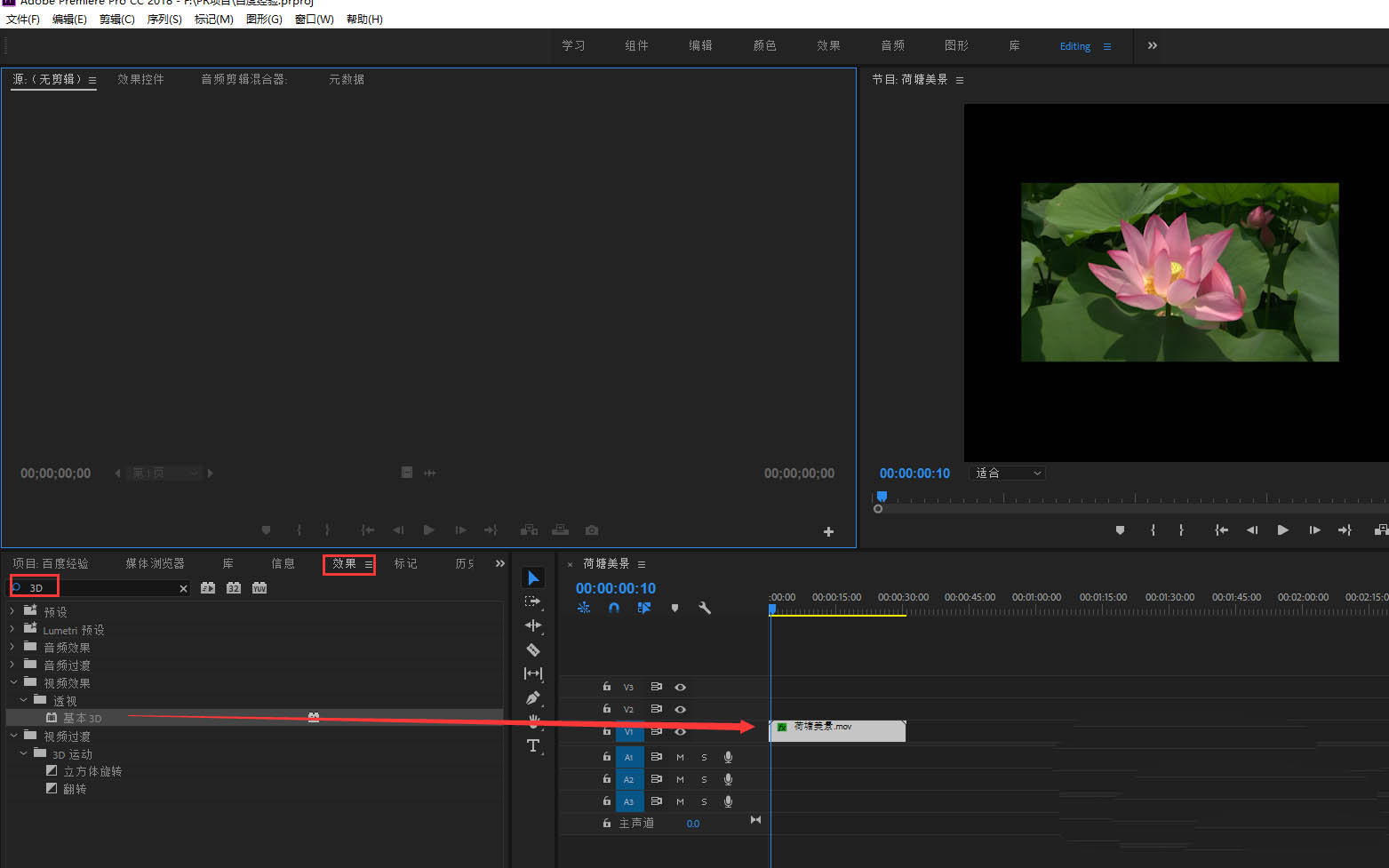Toggle lock on the 主声道 master track
Image resolution: width=1389 pixels, height=868 pixels.
click(606, 823)
